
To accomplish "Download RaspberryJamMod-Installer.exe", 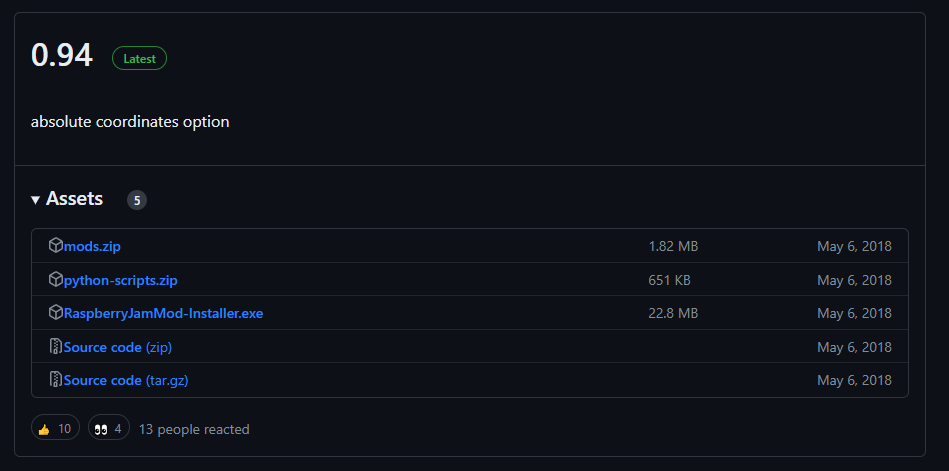I will (163, 314).
